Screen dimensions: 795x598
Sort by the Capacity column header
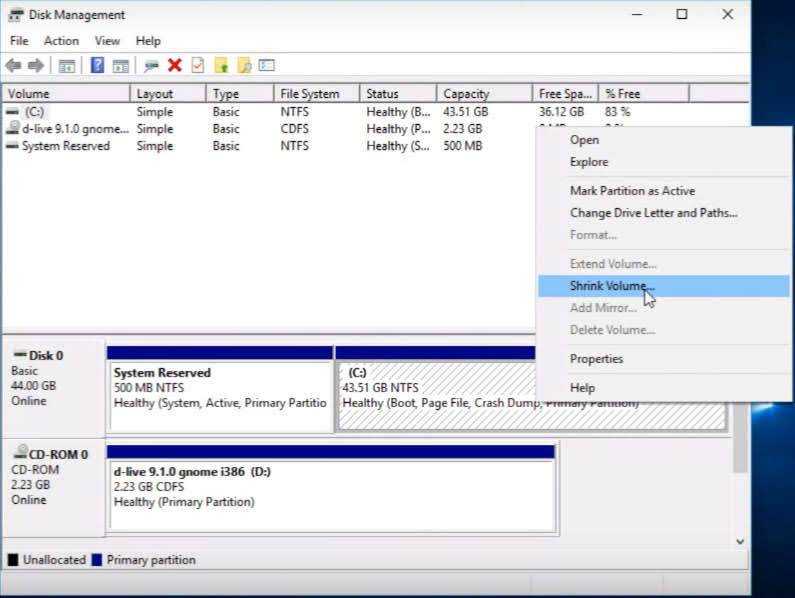point(485,94)
